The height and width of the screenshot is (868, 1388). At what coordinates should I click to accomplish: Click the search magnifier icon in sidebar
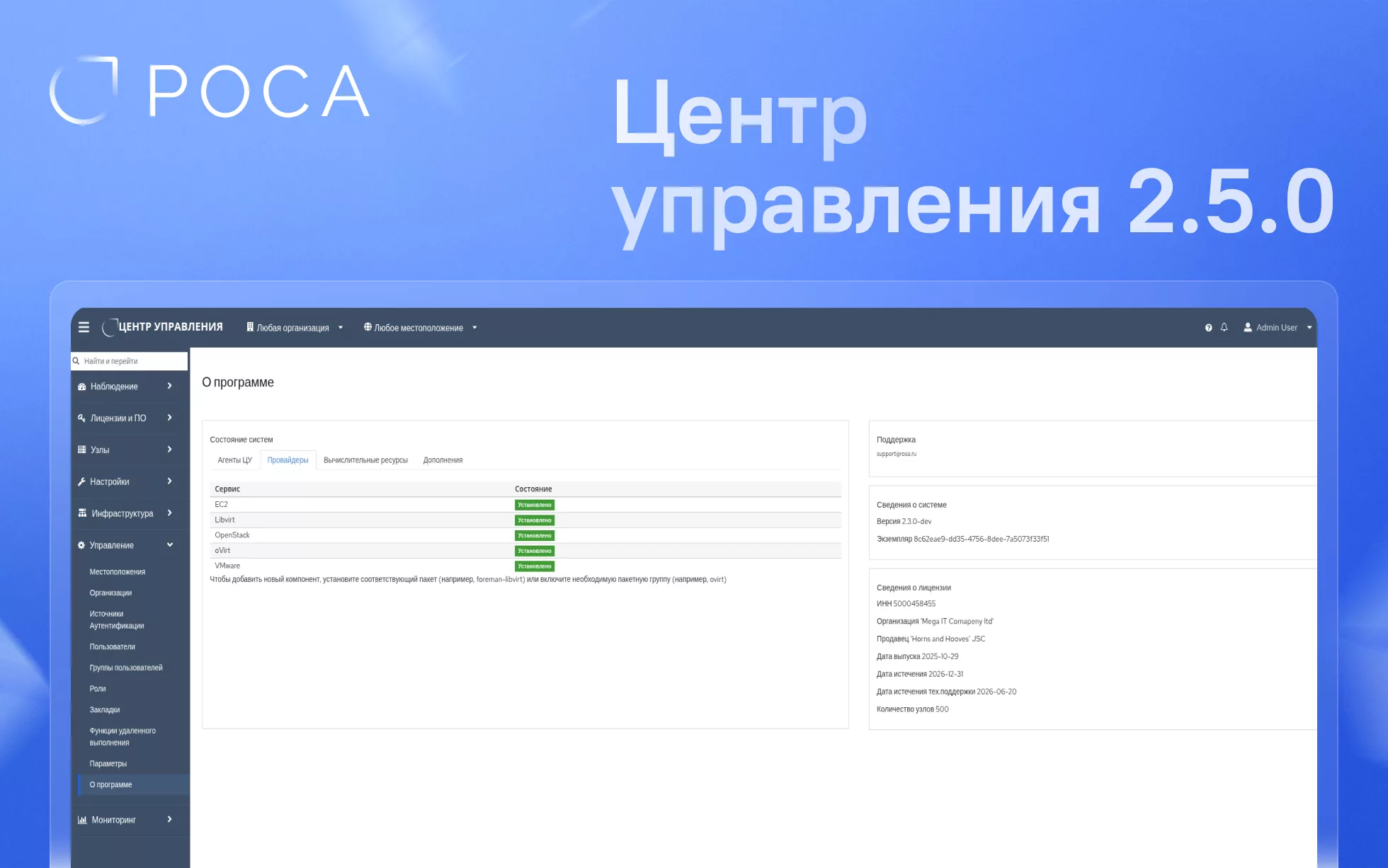click(76, 361)
